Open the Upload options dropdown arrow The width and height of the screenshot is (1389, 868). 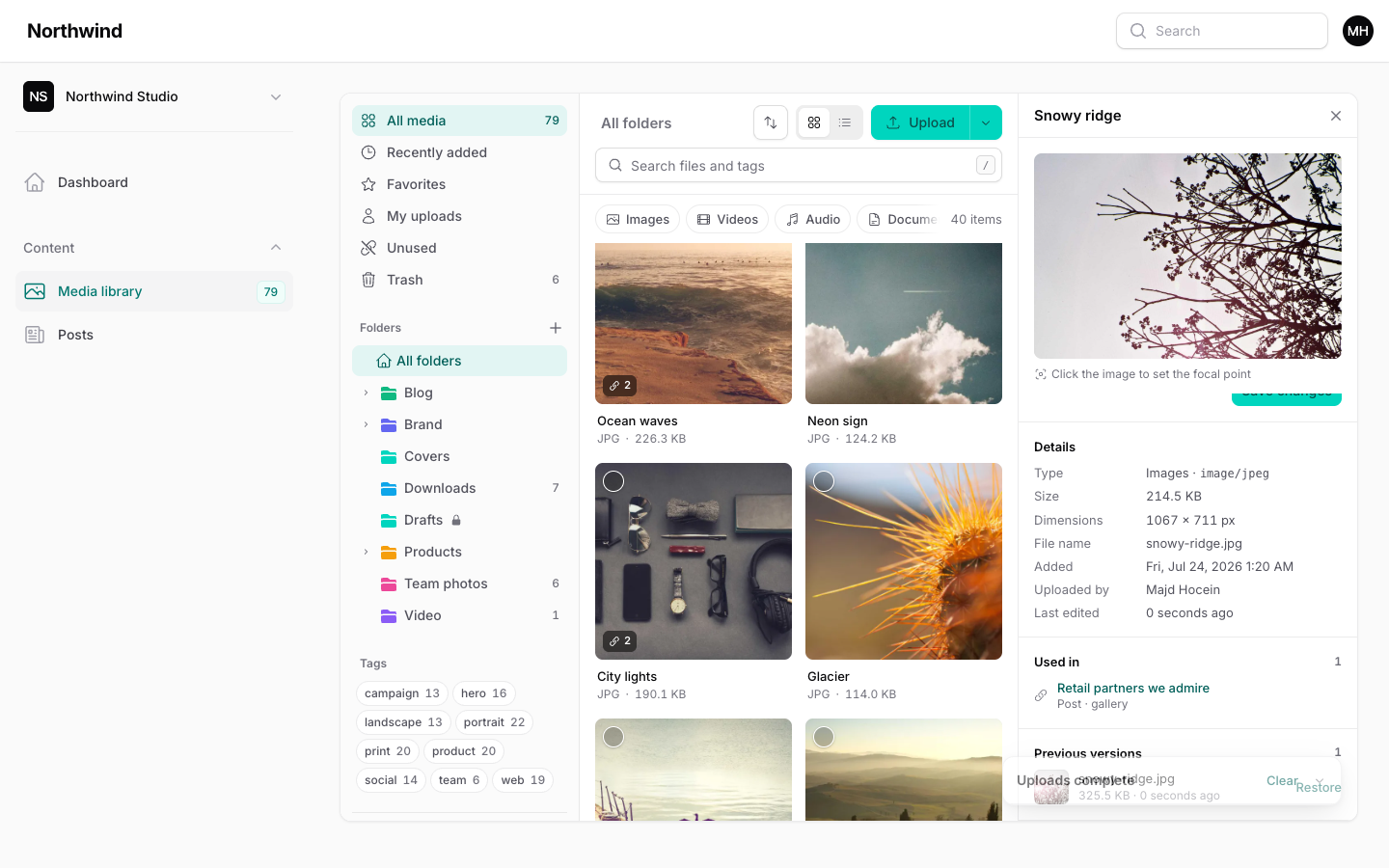(x=986, y=122)
